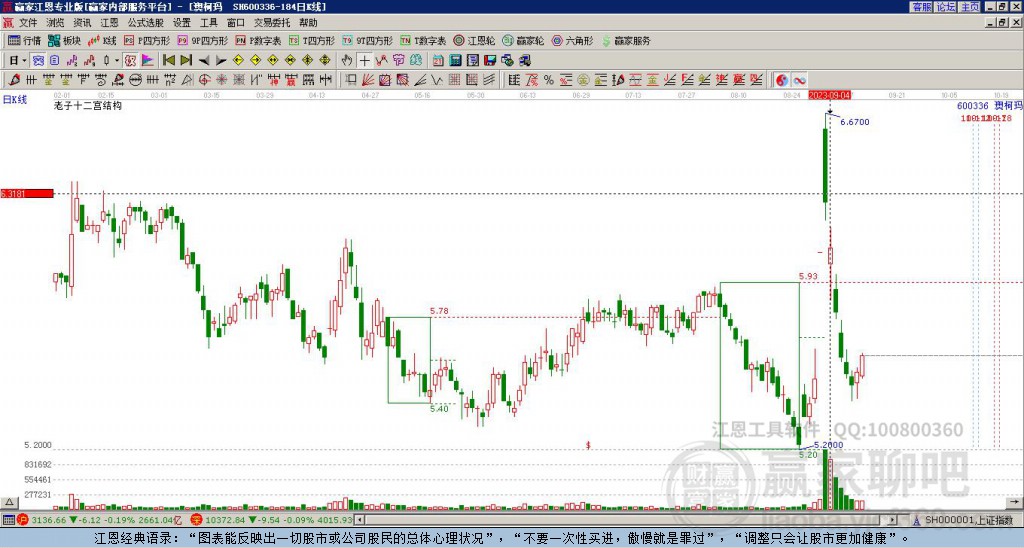Click the red pencil drawing tool
The image size is (1024, 548).
click(x=14, y=80)
